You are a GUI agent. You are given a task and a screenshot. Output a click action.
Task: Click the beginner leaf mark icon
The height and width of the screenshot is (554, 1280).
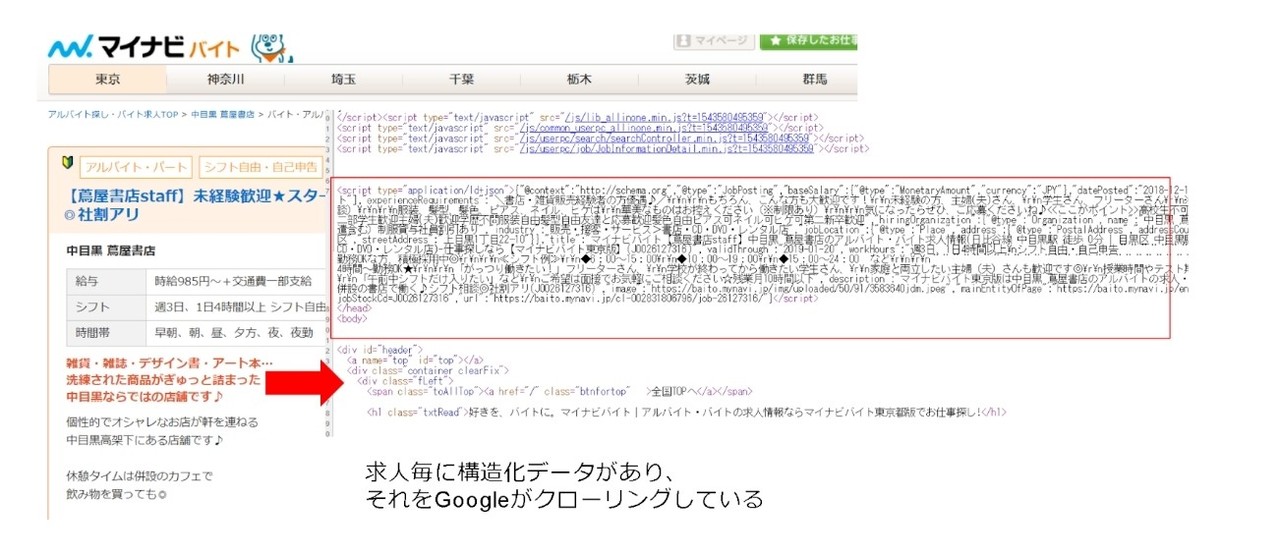coord(68,163)
